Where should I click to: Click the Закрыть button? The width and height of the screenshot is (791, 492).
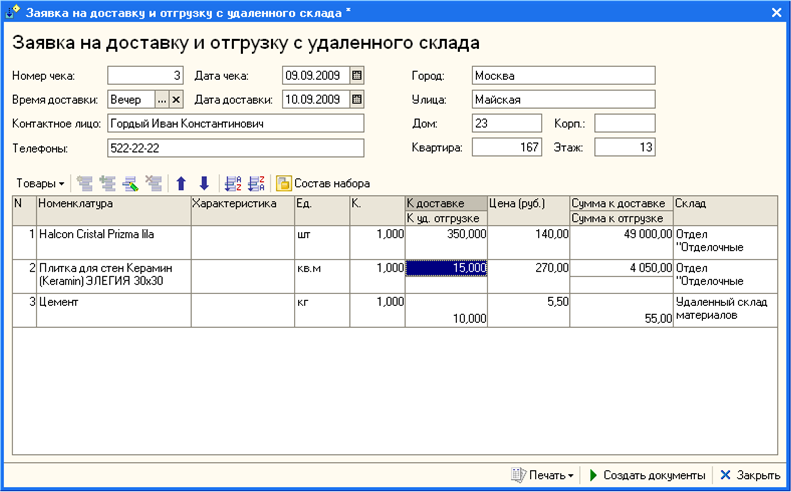pos(750,475)
